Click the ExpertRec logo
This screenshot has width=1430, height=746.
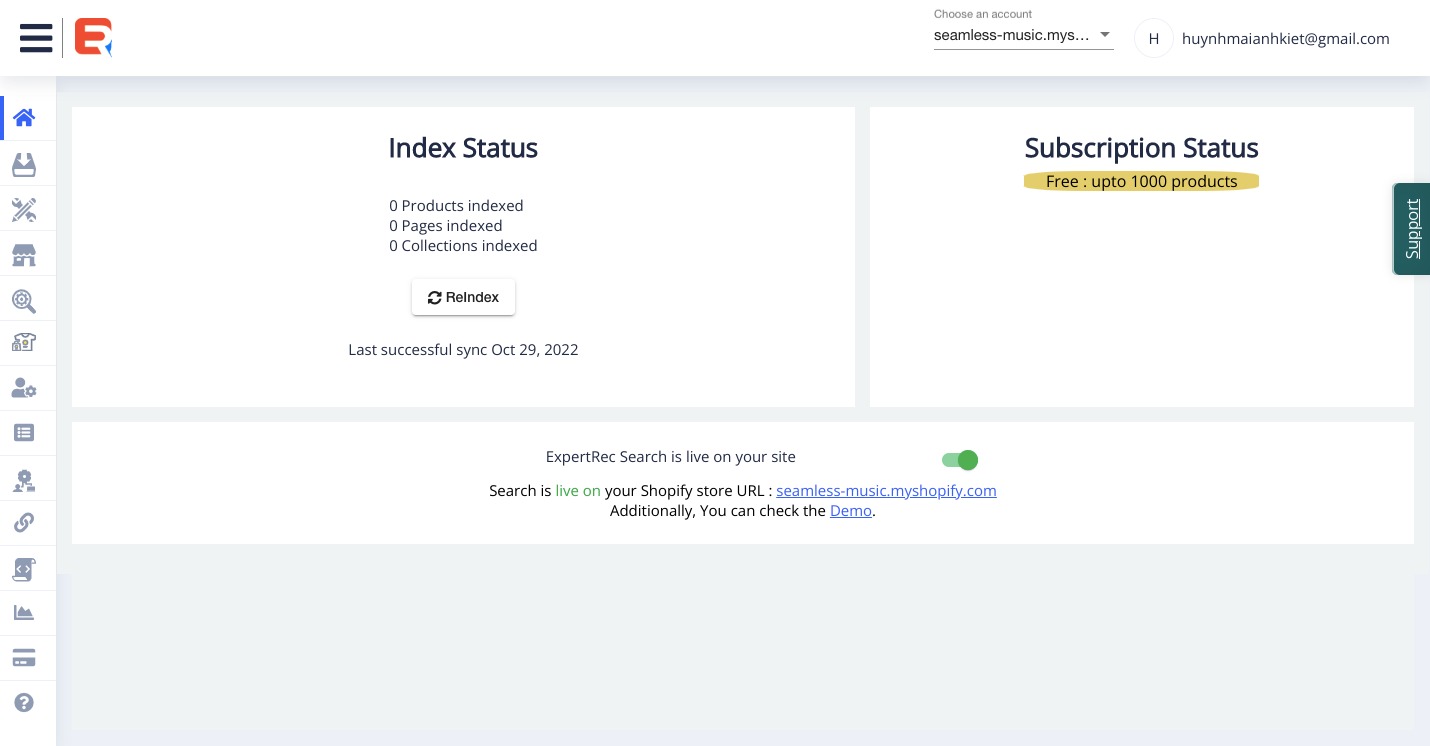93,38
